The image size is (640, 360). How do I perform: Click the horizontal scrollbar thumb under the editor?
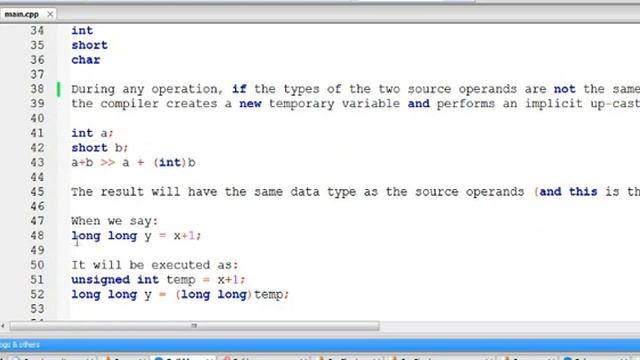click(x=194, y=326)
